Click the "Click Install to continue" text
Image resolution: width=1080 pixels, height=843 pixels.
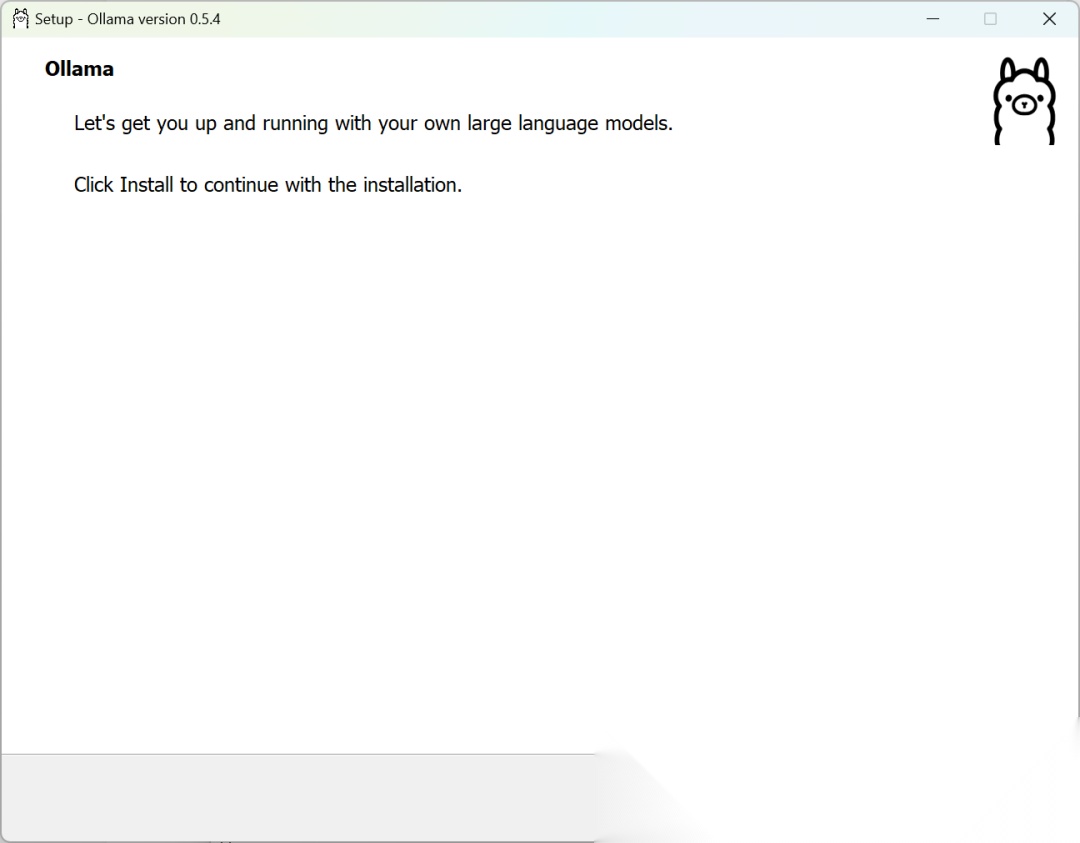(x=268, y=185)
